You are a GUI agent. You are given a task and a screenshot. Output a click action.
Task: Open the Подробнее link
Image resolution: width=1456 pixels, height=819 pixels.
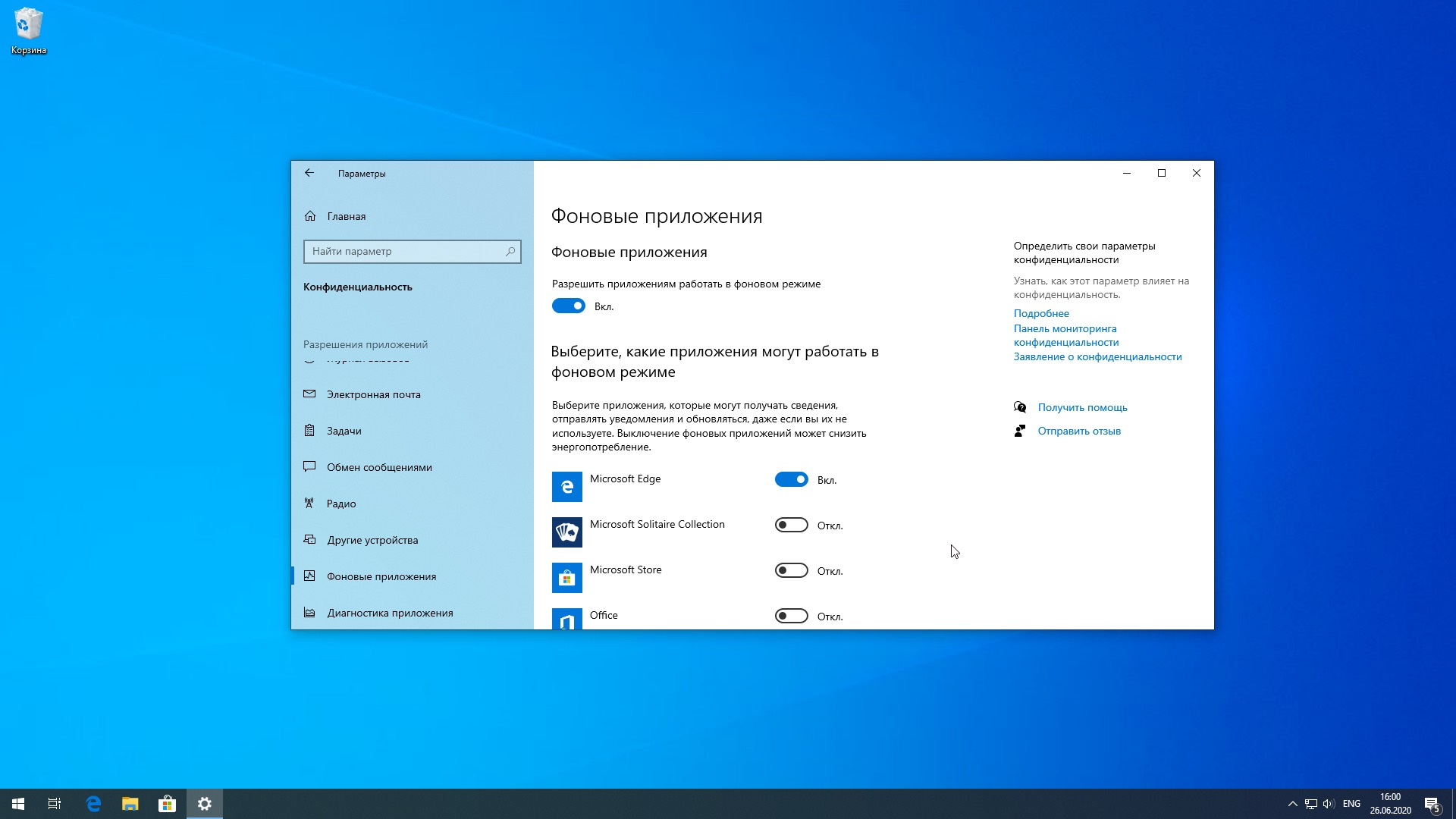1041,313
